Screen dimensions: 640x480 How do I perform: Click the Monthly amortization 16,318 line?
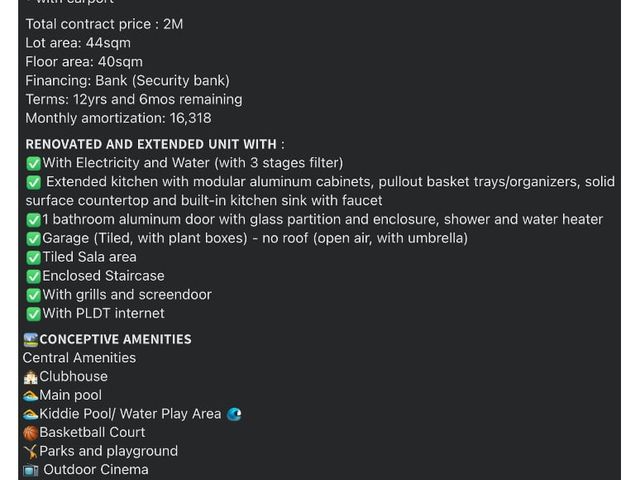(x=118, y=118)
